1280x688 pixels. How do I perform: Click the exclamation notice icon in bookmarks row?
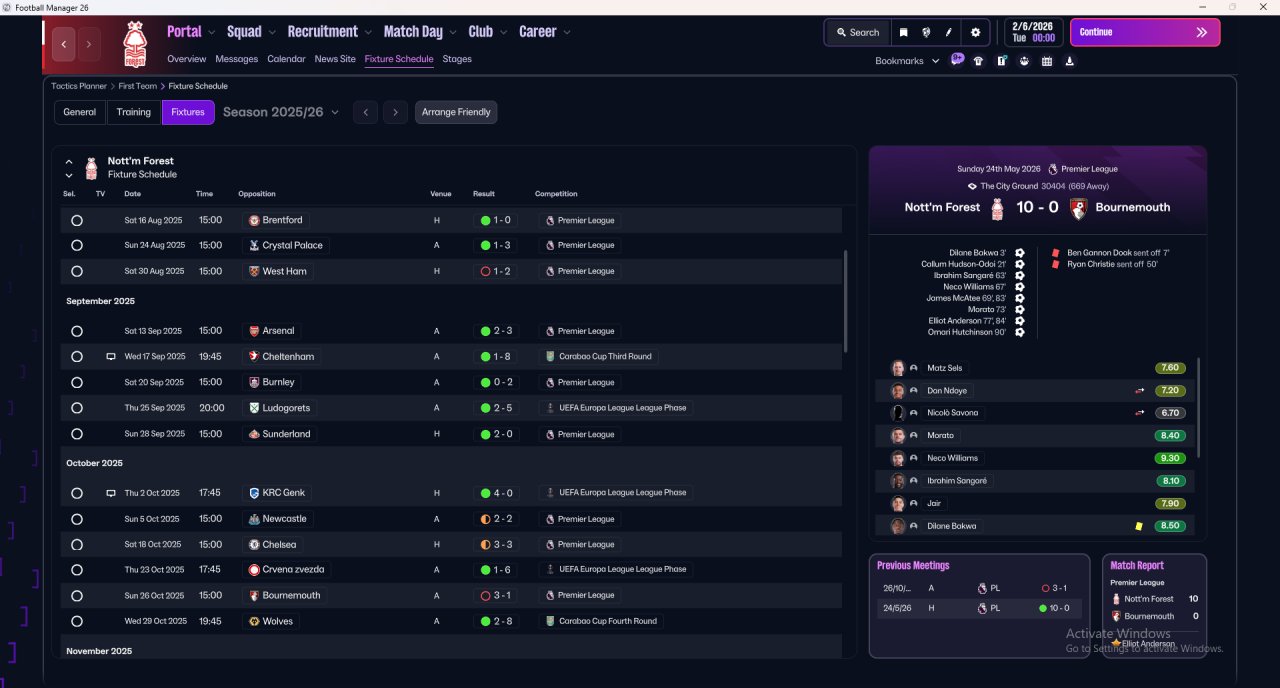pos(1001,61)
